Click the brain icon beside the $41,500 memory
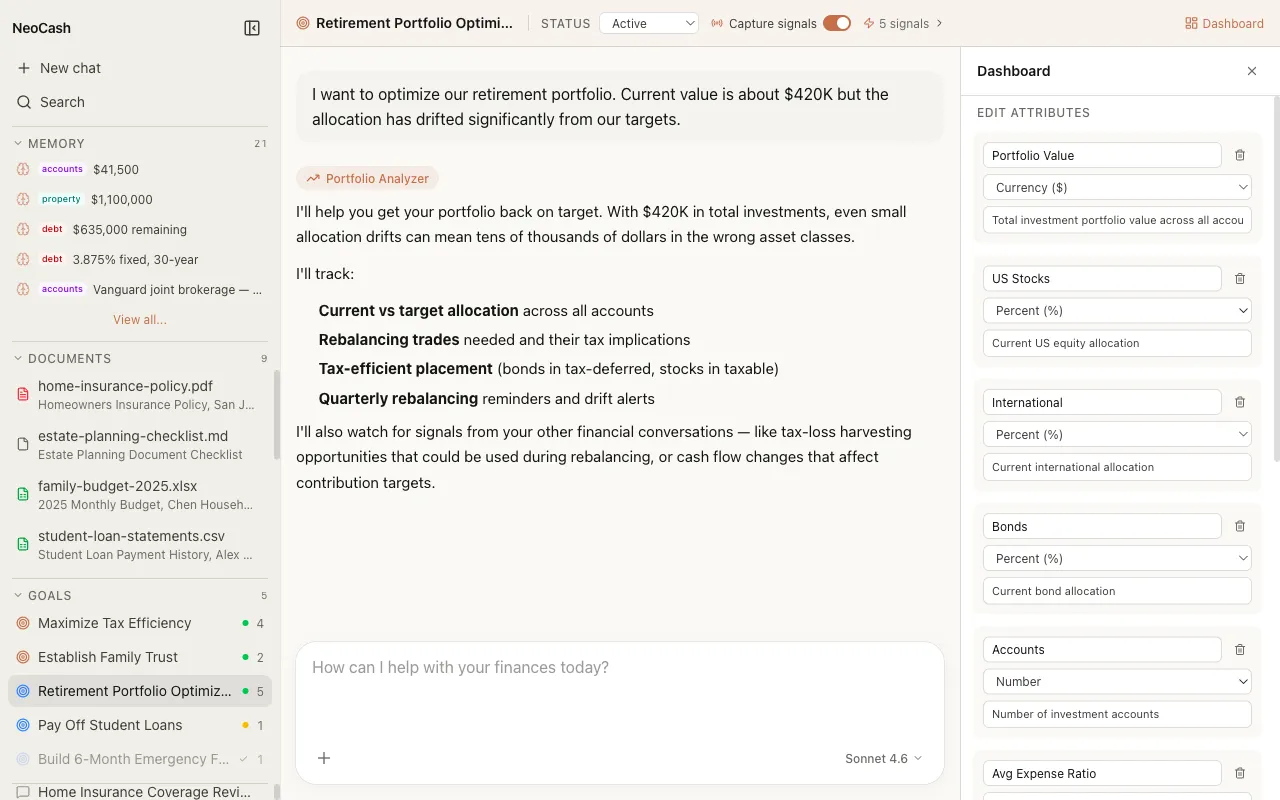Image resolution: width=1280 pixels, height=800 pixels. pos(21,169)
